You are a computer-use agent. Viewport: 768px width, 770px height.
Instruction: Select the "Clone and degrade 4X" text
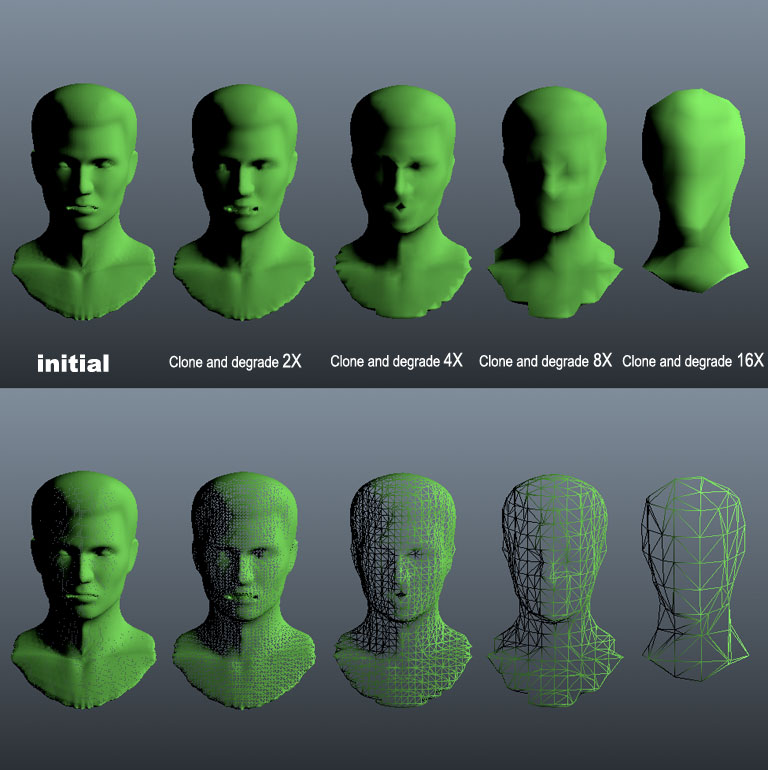[396, 361]
